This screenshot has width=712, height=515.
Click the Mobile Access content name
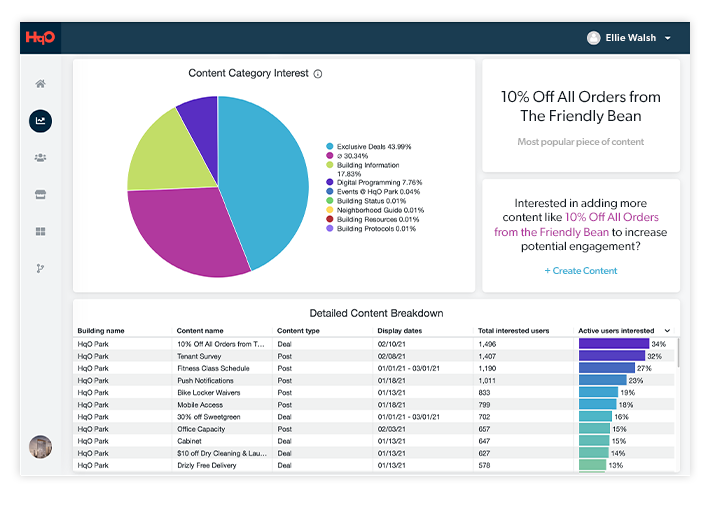pos(200,405)
